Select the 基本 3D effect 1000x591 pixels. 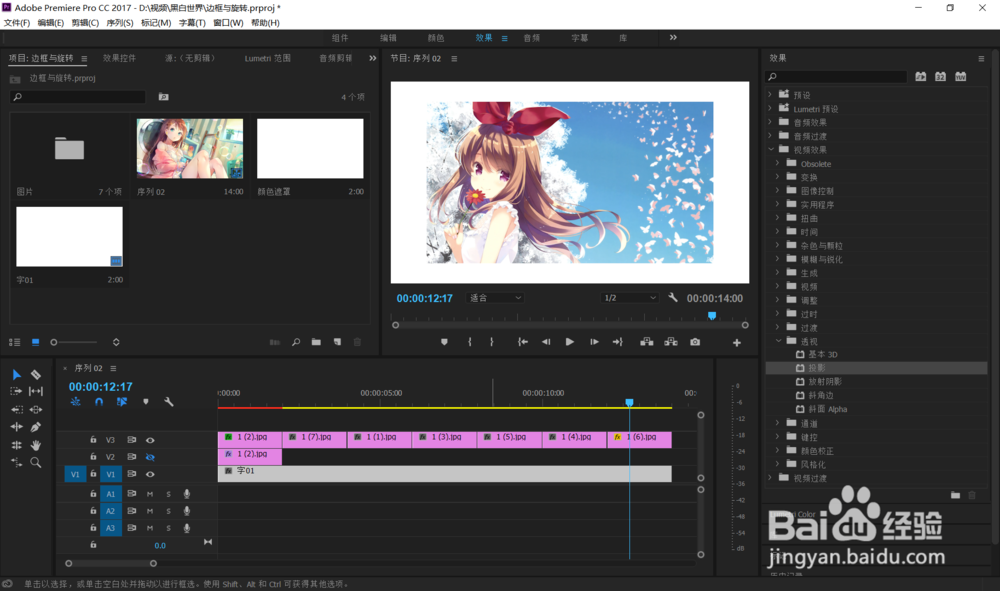point(823,354)
